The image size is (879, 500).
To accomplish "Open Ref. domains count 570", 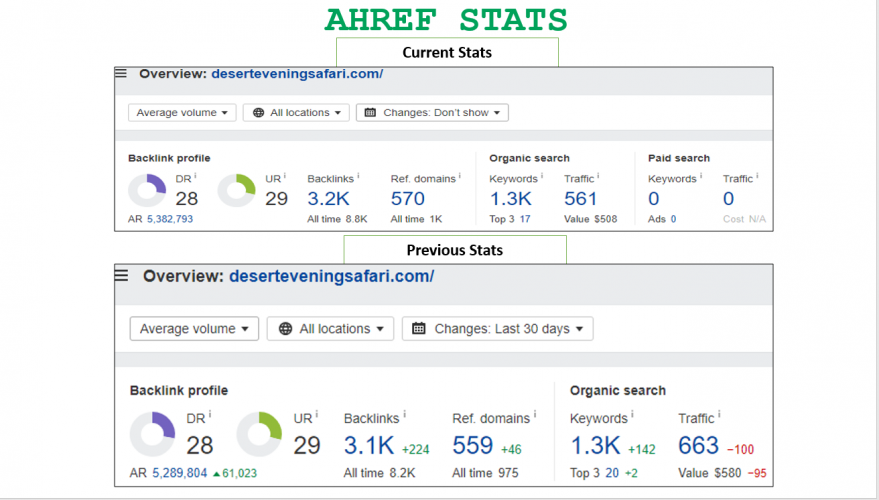I will 408,198.
